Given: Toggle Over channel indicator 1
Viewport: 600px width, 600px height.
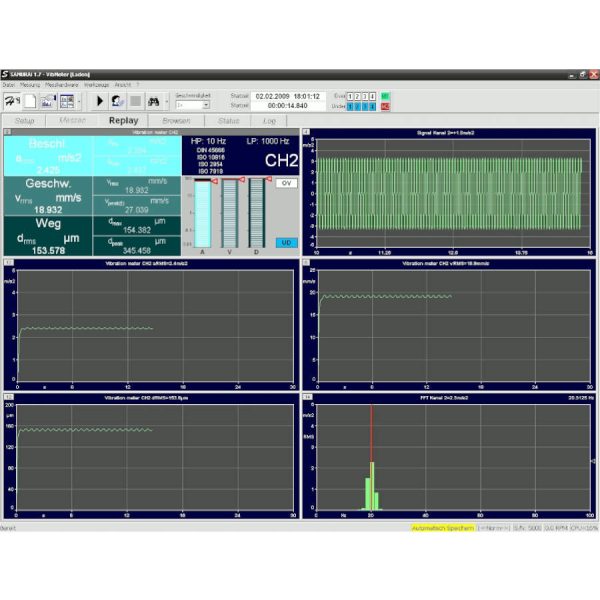Looking at the screenshot, I should pos(350,96).
